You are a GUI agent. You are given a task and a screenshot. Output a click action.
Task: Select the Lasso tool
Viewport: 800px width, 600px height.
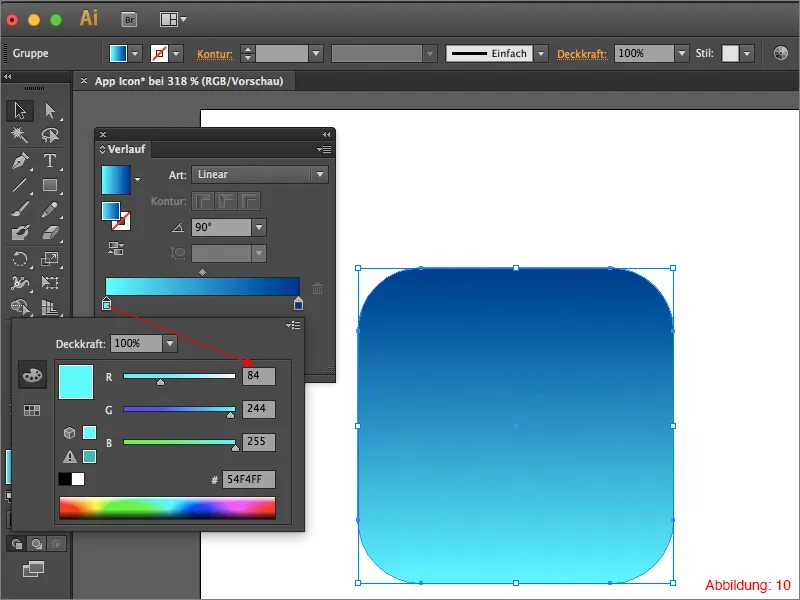tap(50, 135)
